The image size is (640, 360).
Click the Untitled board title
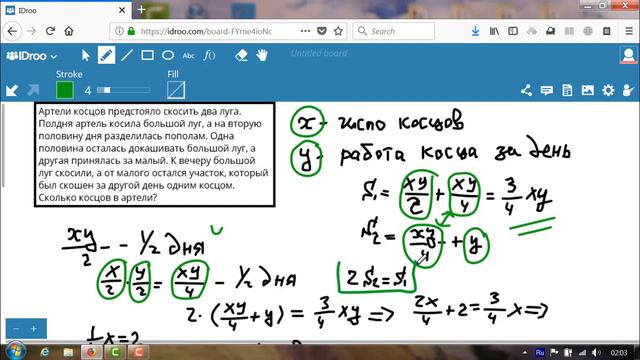319,53
